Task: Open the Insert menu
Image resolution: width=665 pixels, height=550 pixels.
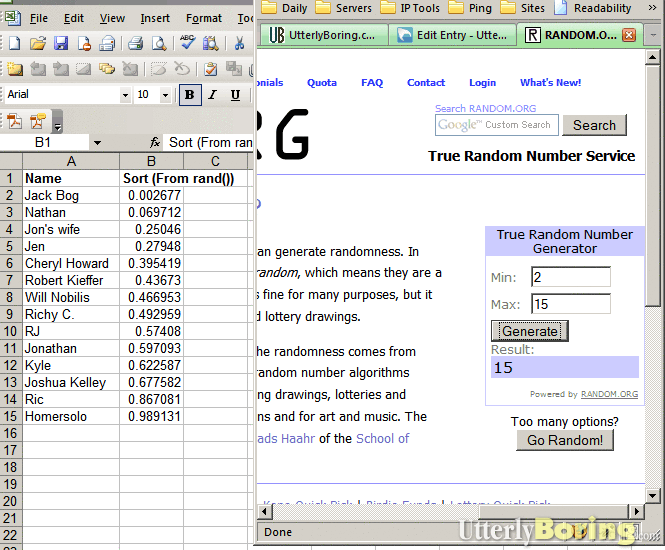Action: pos(155,18)
